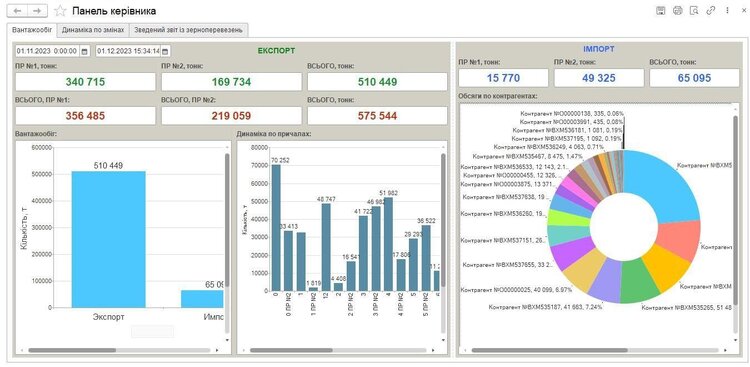
Task: Click the start date field 01.11.2023
Action: [x=48, y=51]
